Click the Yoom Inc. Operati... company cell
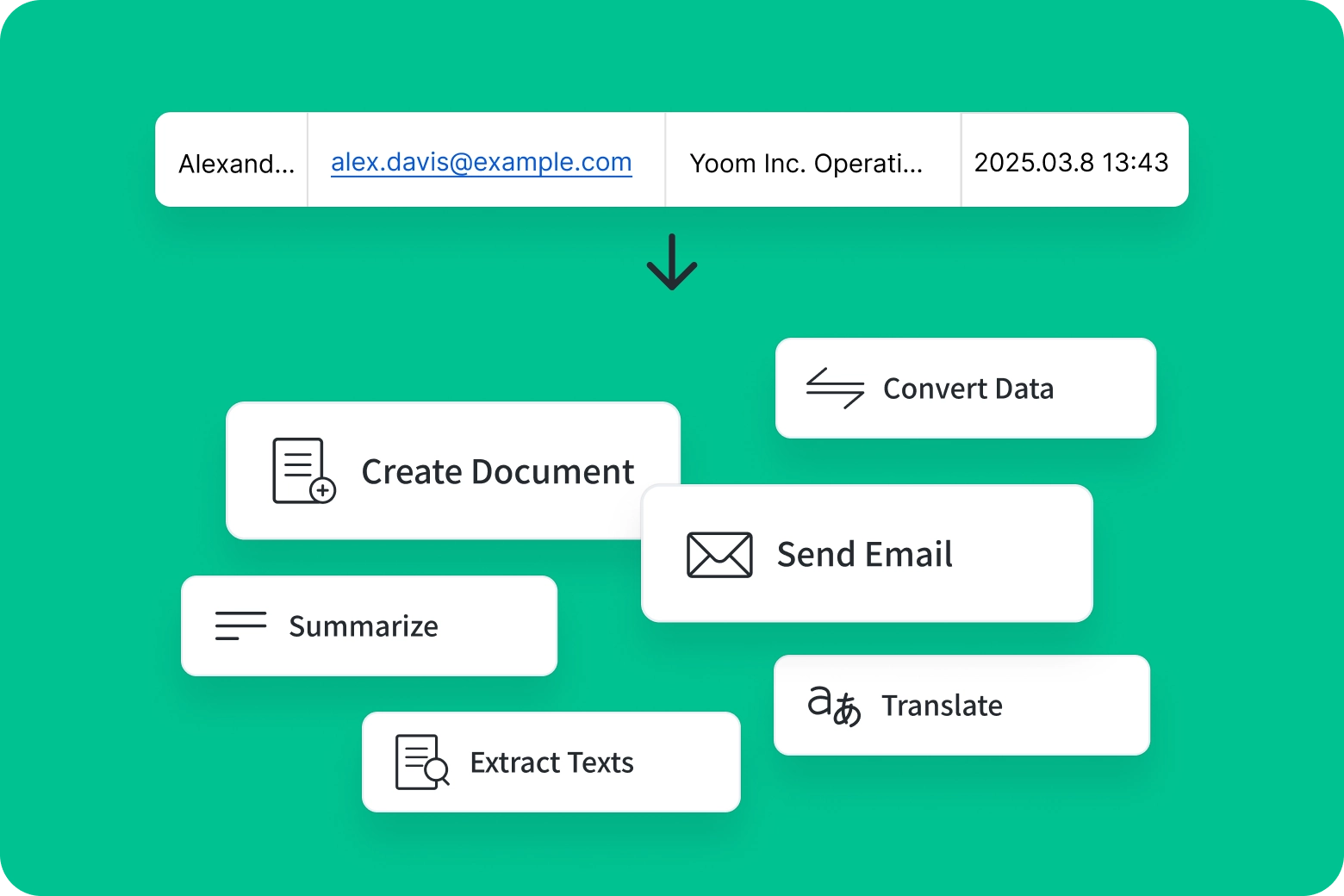1344x896 pixels. (x=806, y=163)
